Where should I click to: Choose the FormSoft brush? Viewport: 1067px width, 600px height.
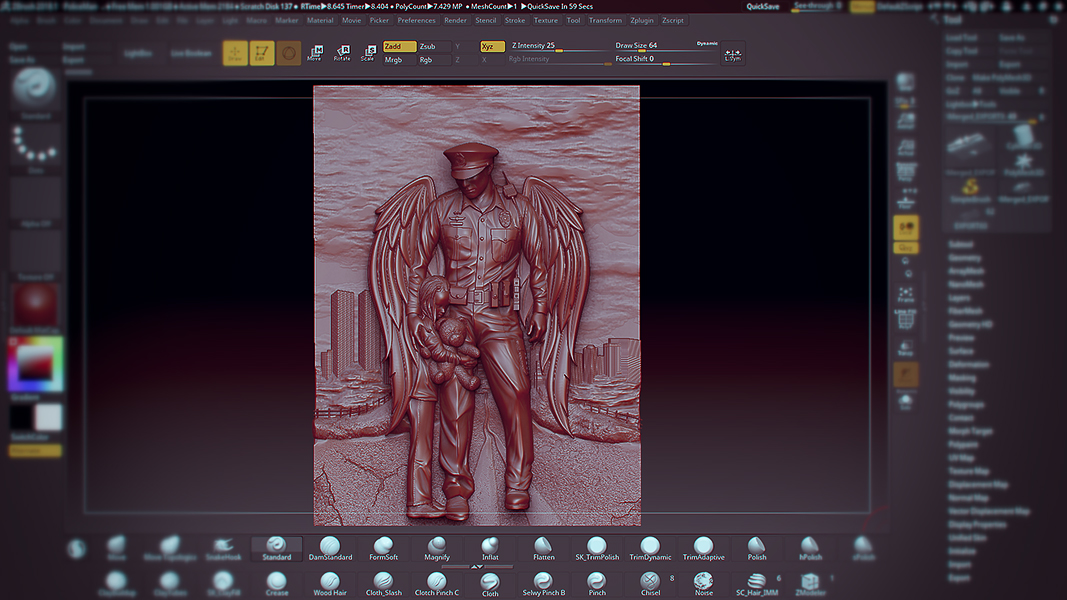(384, 548)
